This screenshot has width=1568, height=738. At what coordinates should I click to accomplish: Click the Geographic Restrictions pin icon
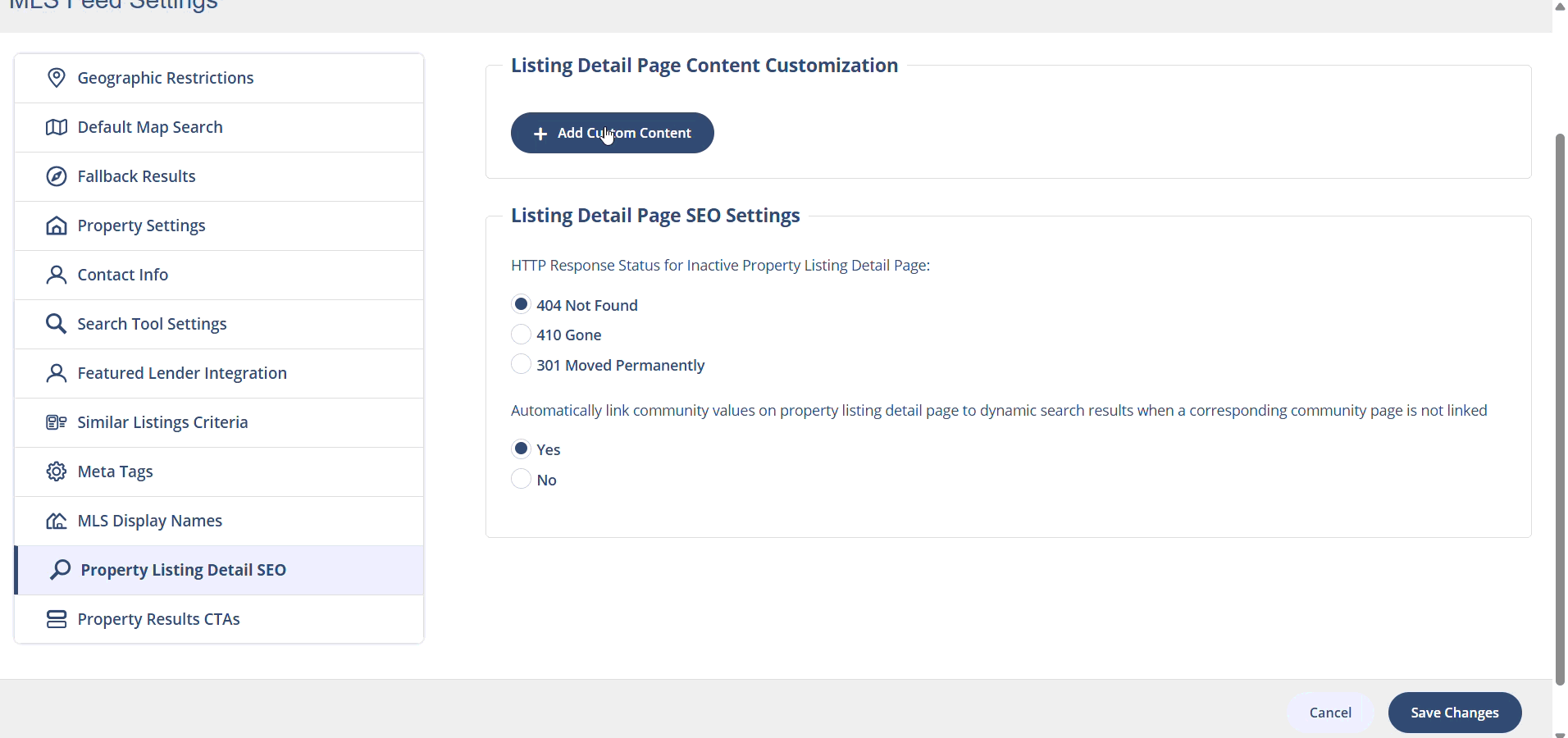tap(56, 78)
